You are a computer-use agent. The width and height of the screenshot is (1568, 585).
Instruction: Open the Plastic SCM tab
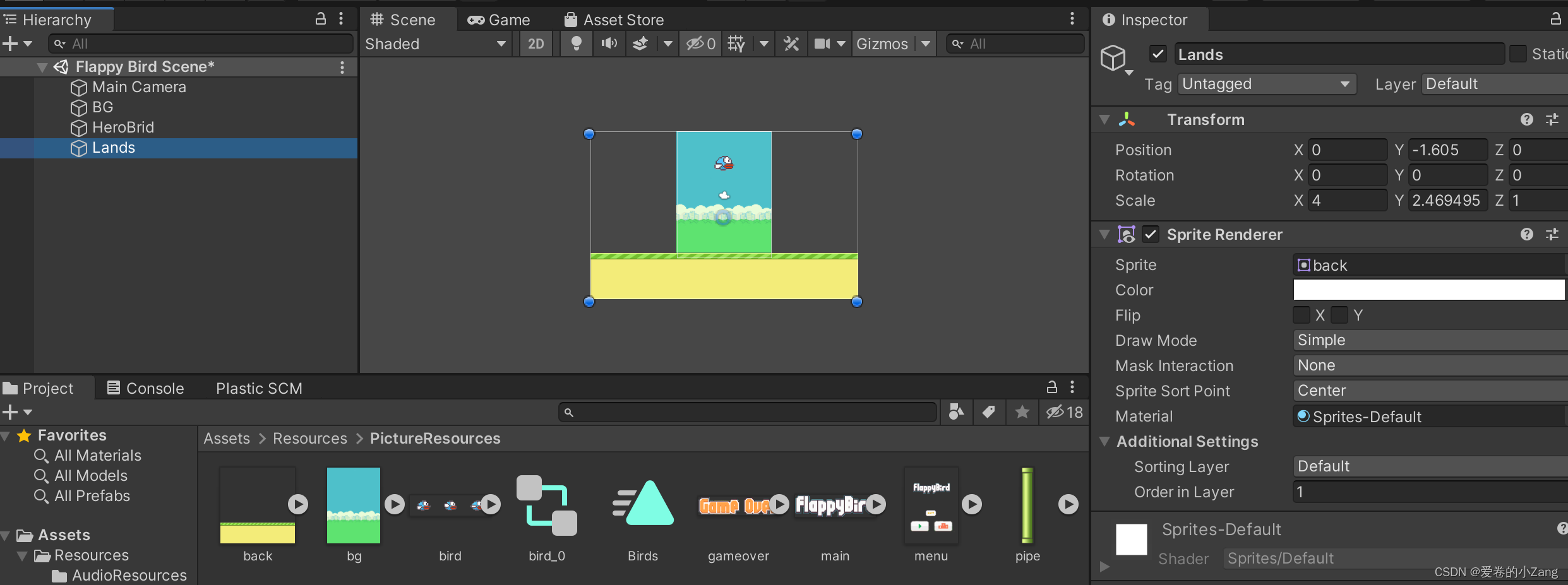259,388
